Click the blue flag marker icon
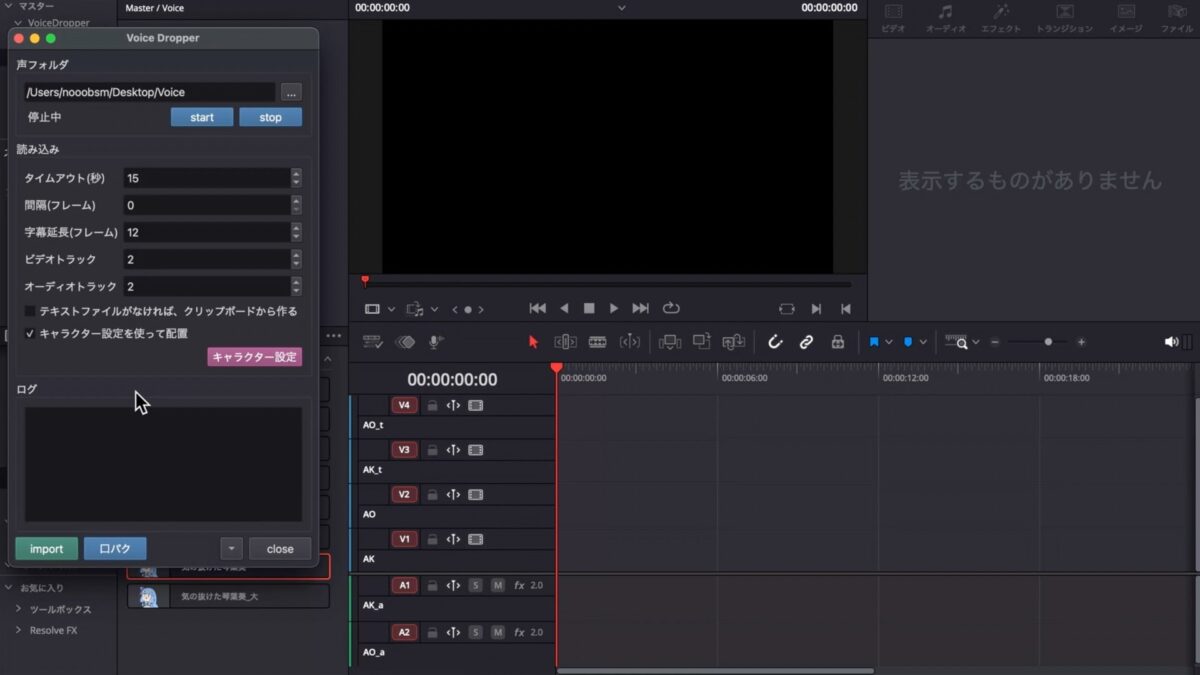The width and height of the screenshot is (1200, 675). pos(875,341)
